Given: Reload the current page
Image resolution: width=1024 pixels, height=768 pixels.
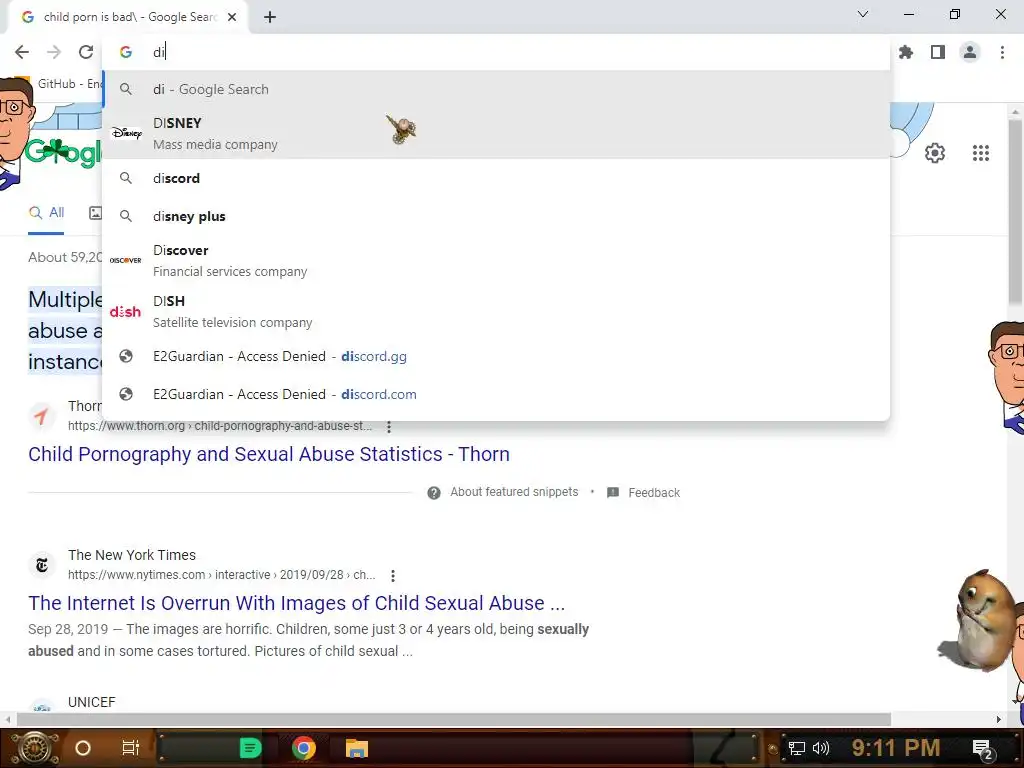Looking at the screenshot, I should tap(86, 52).
